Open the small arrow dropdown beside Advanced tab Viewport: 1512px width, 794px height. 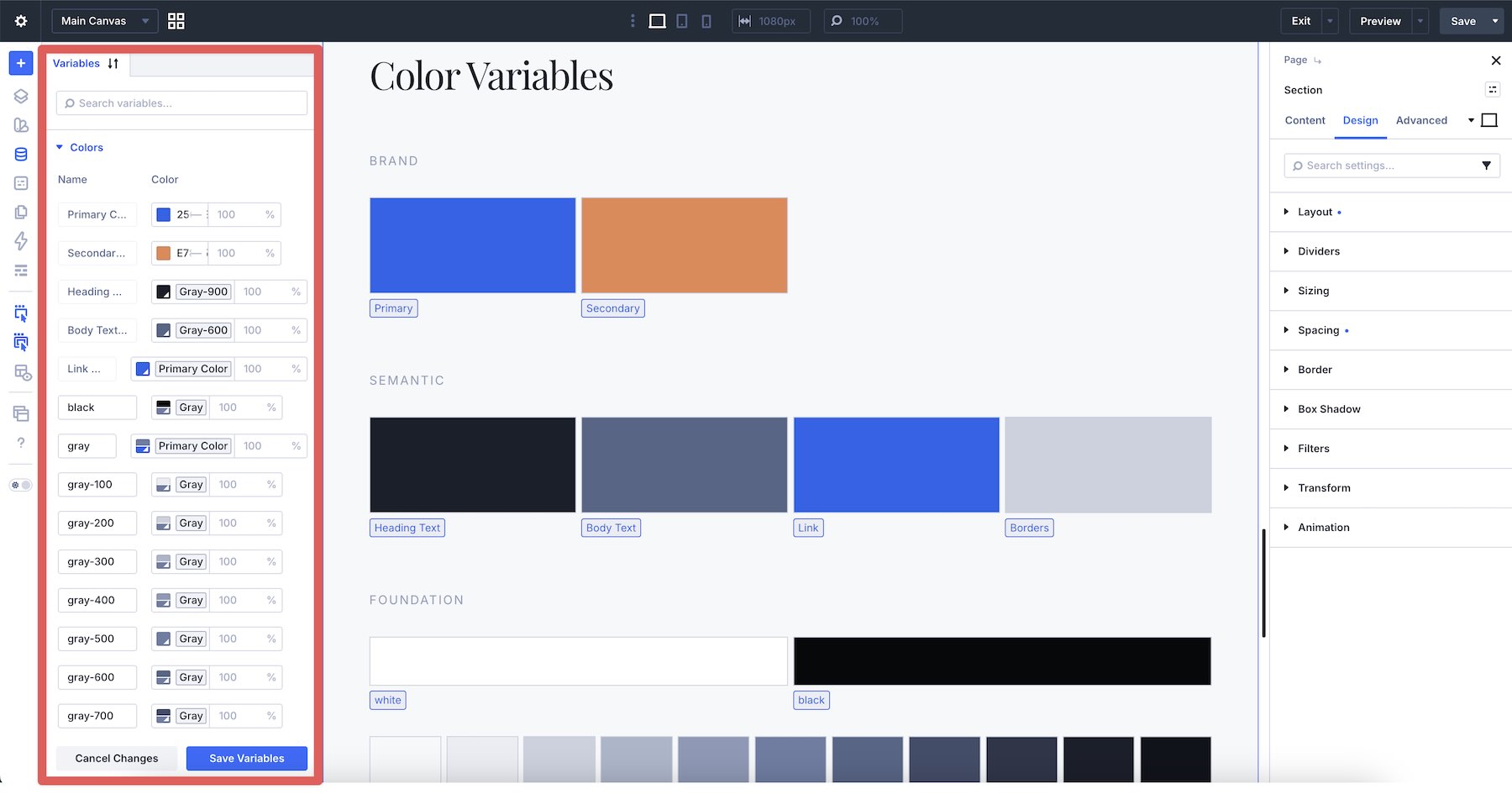pos(1471,120)
